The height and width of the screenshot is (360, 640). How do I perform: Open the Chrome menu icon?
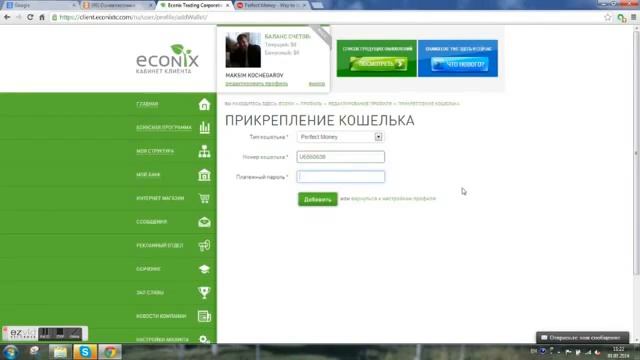(633, 17)
